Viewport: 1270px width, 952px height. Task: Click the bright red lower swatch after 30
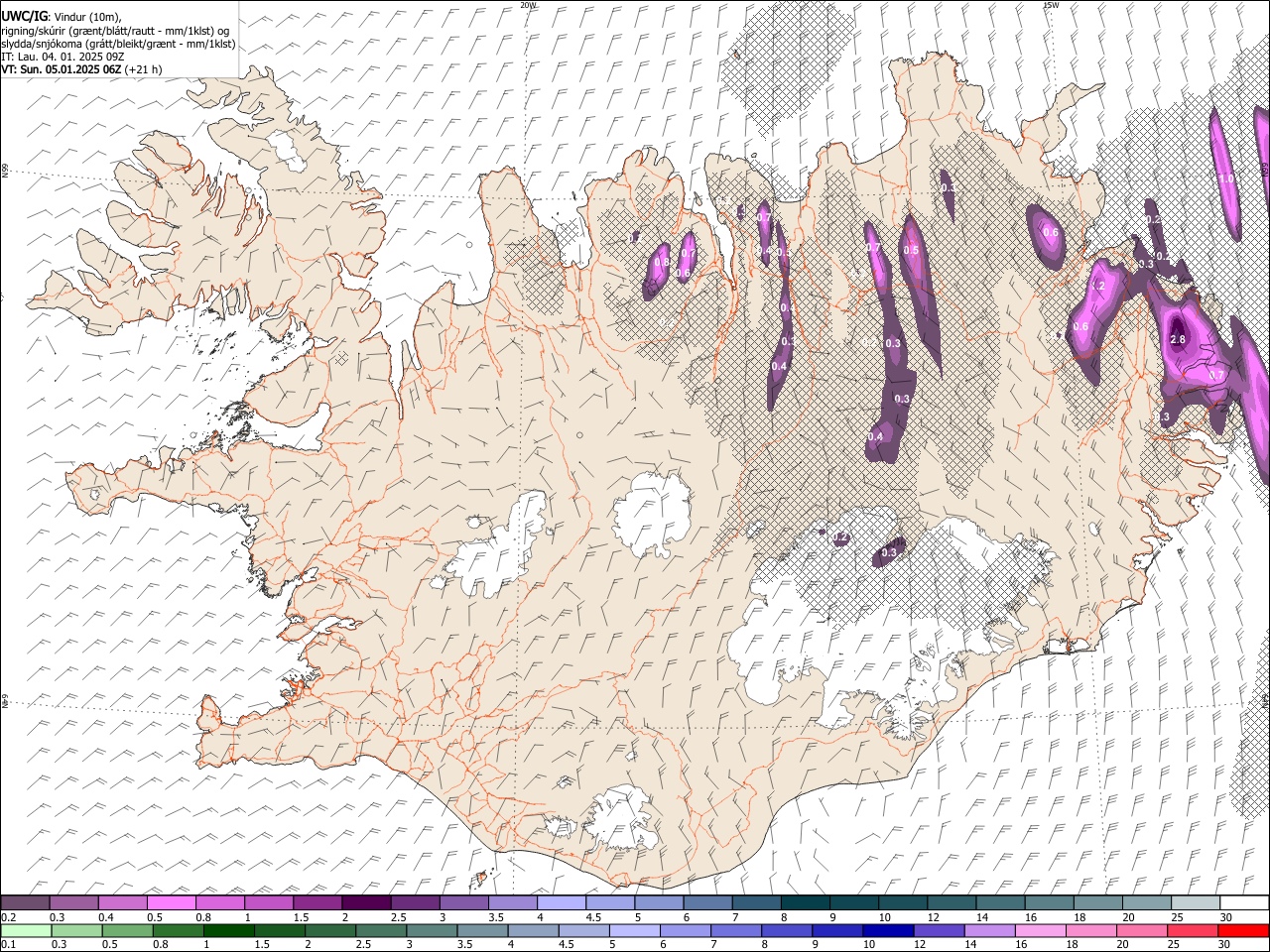[1242, 930]
